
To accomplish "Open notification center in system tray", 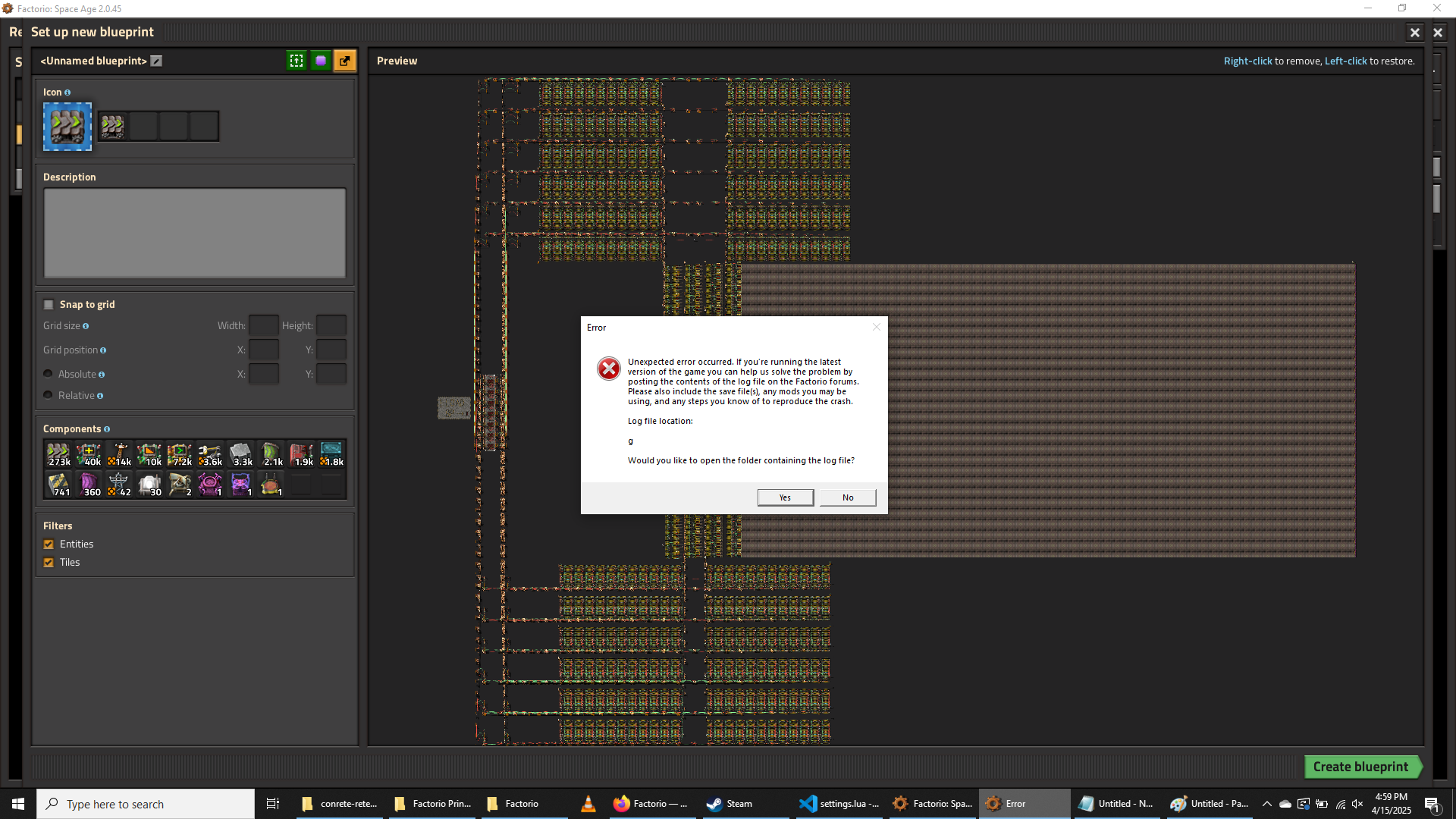I will pyautogui.click(x=1432, y=804).
